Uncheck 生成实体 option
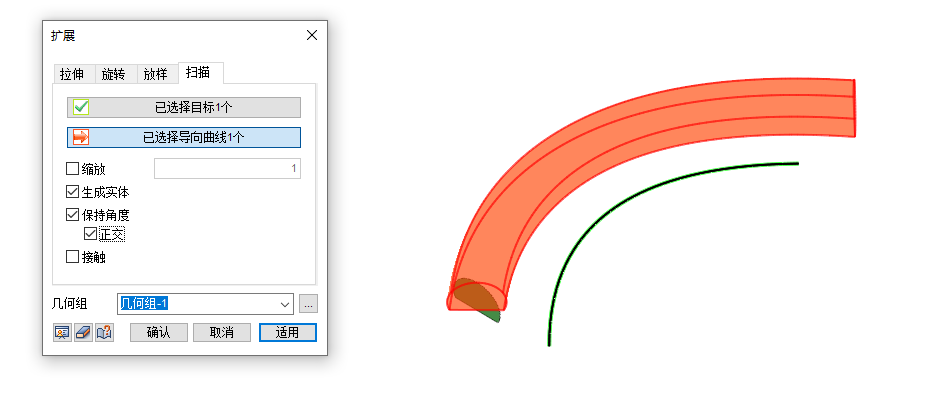Image resolution: width=930 pixels, height=411 pixels. pyautogui.click(x=72, y=192)
